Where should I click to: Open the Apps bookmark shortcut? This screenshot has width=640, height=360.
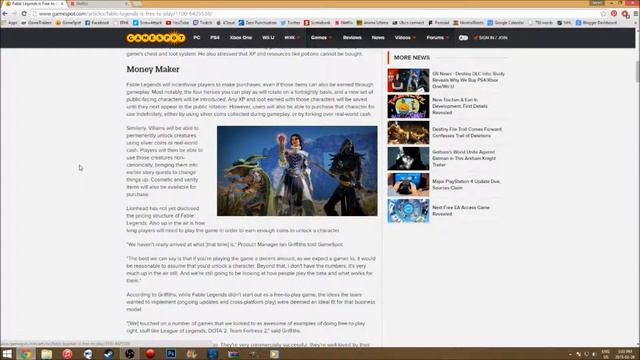click(10, 23)
